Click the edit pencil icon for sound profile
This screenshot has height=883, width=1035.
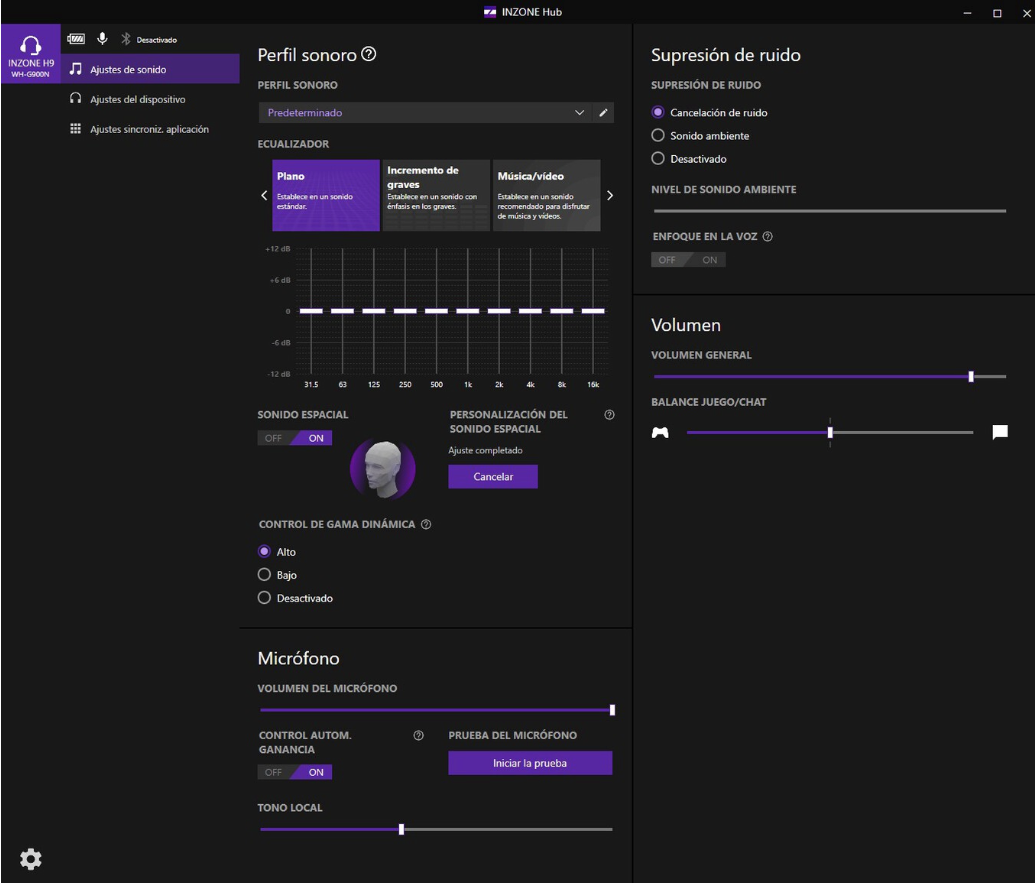pyautogui.click(x=603, y=113)
